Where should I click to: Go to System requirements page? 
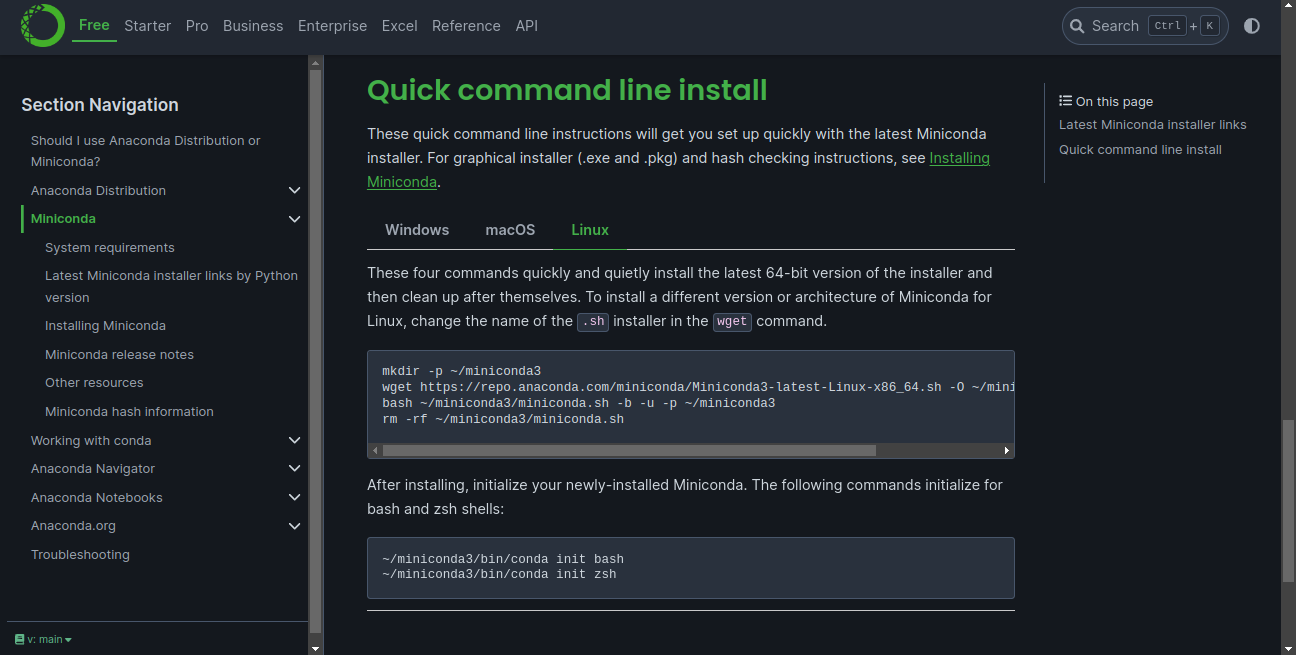click(x=110, y=247)
